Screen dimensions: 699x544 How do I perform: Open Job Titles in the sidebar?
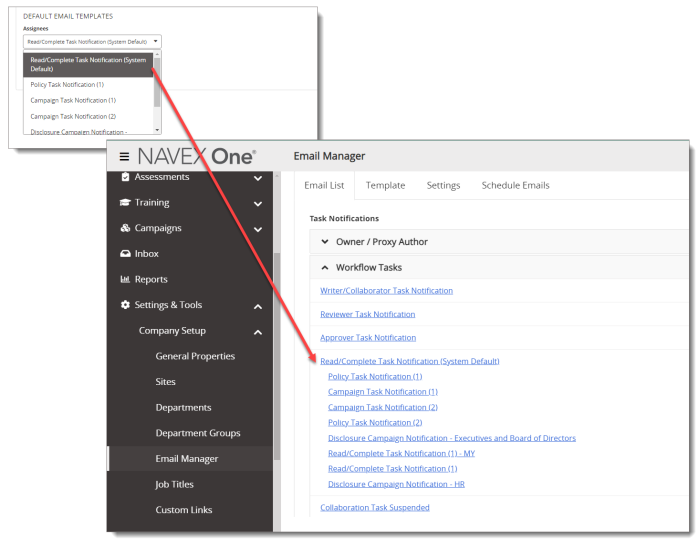click(174, 484)
